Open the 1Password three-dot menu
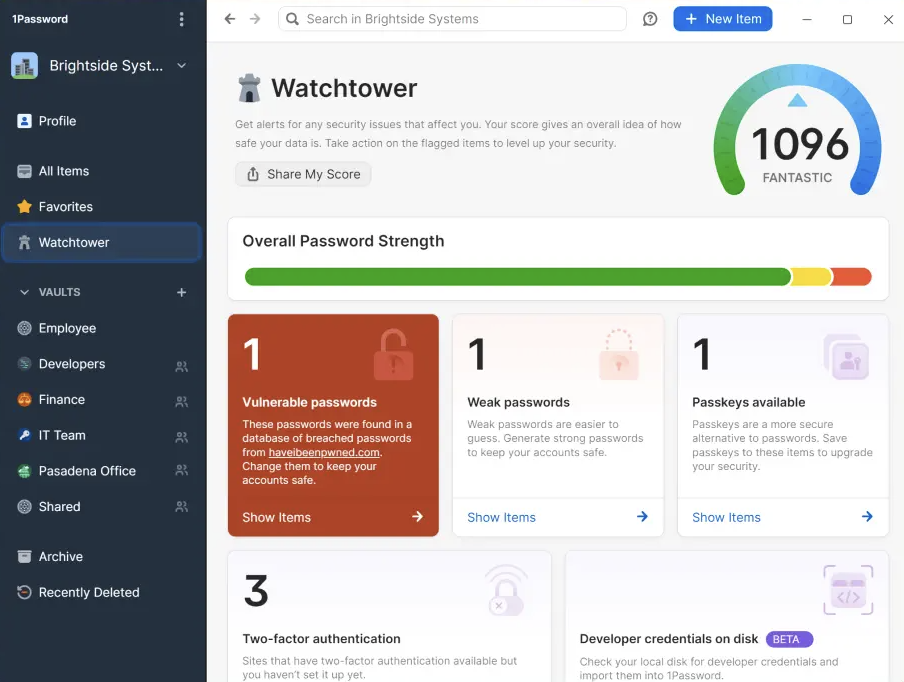The height and width of the screenshot is (682, 904). click(x=182, y=19)
